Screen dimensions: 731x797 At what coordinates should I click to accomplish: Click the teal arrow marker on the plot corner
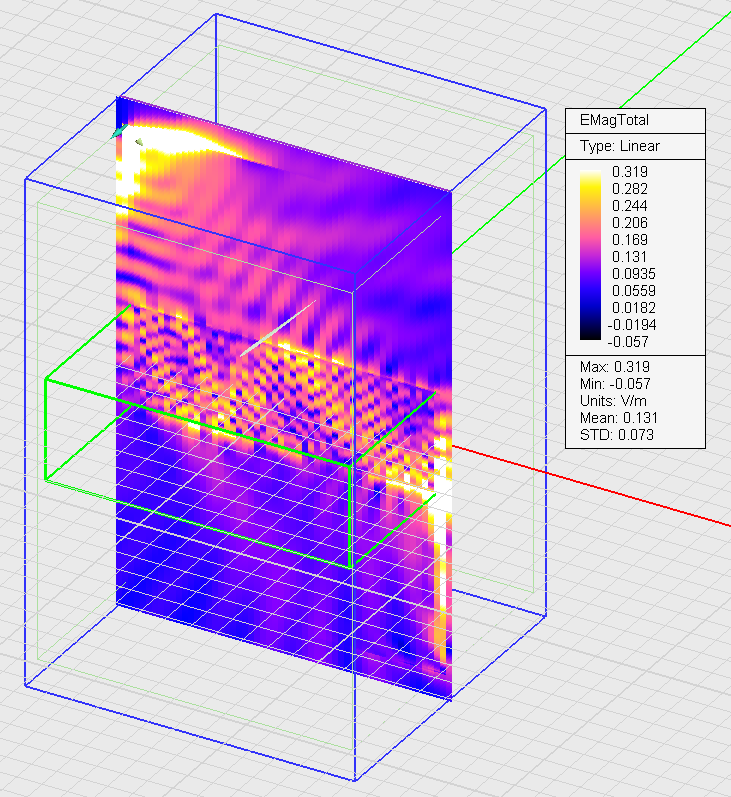119,130
